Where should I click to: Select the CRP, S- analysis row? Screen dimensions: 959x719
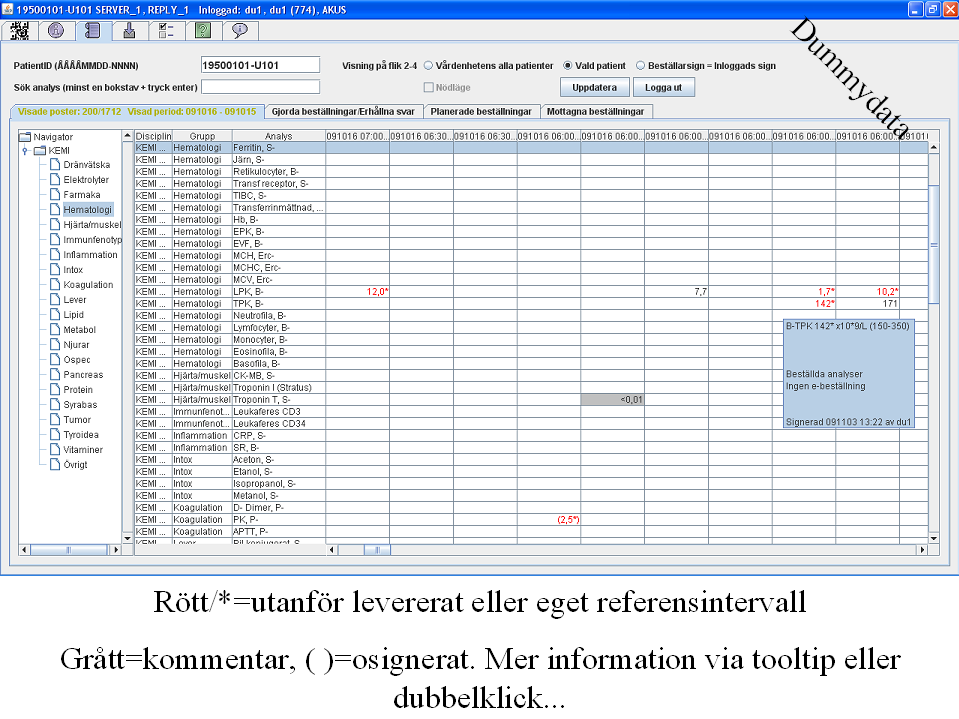(x=531, y=435)
